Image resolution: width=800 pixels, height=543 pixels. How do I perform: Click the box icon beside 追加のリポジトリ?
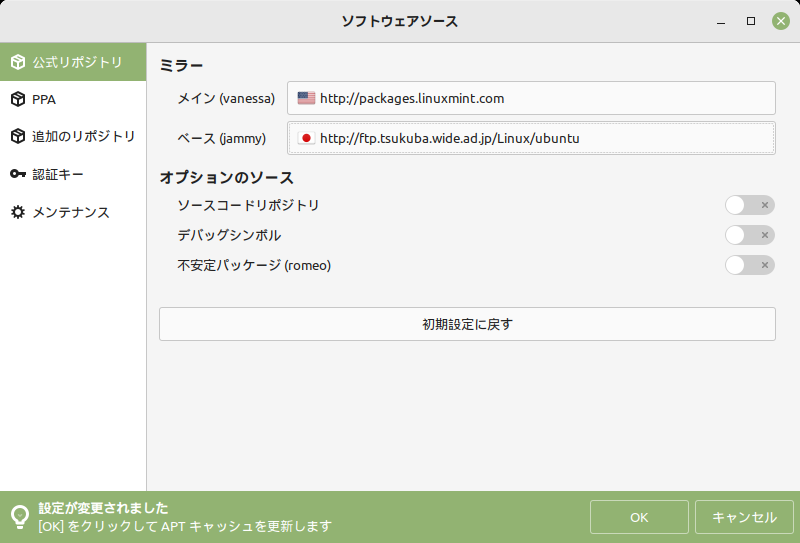(18, 136)
